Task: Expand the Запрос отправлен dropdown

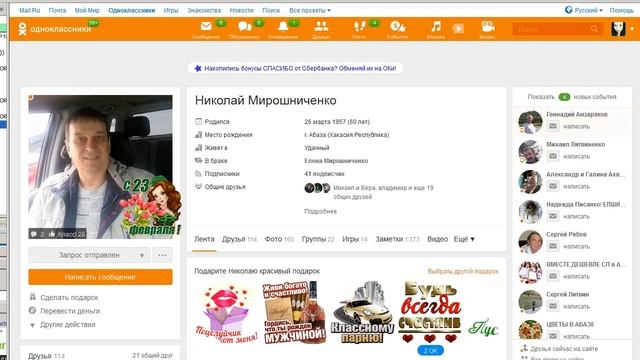Action: pyautogui.click(x=142, y=256)
